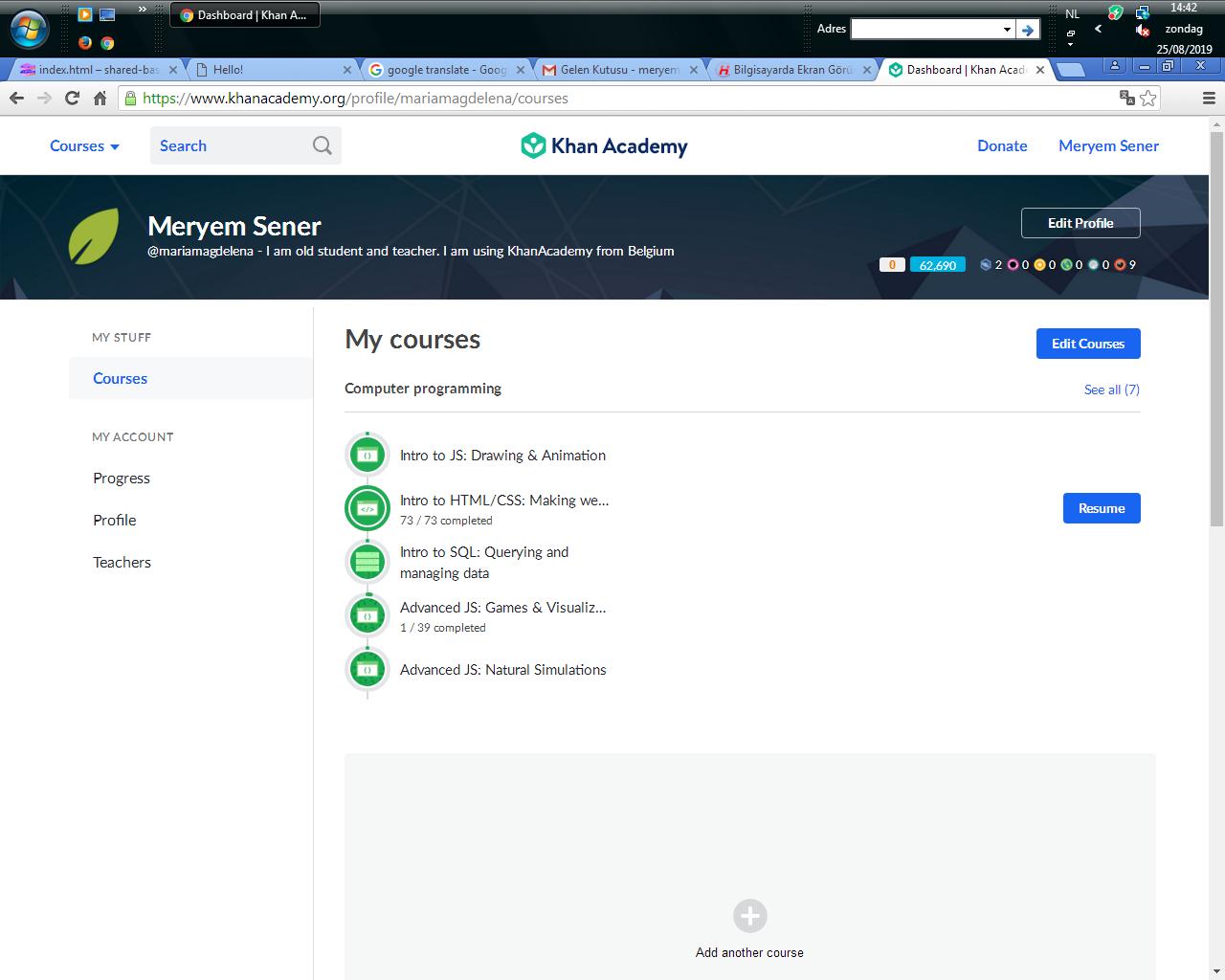Open the media player quick launch icon
The image size is (1225, 980).
coord(85,14)
